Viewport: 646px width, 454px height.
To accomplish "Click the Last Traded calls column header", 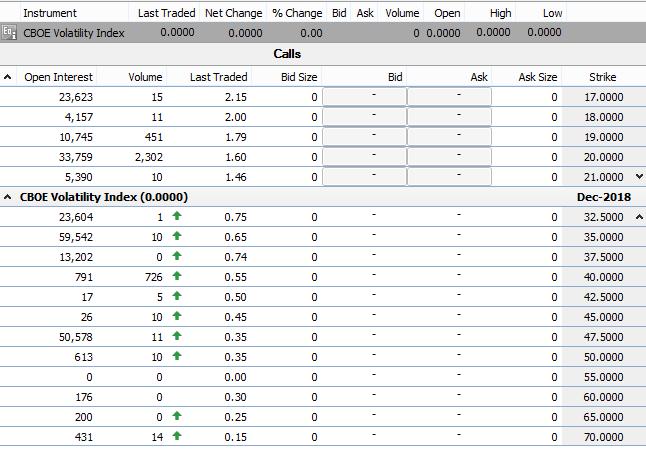I will tap(218, 77).
